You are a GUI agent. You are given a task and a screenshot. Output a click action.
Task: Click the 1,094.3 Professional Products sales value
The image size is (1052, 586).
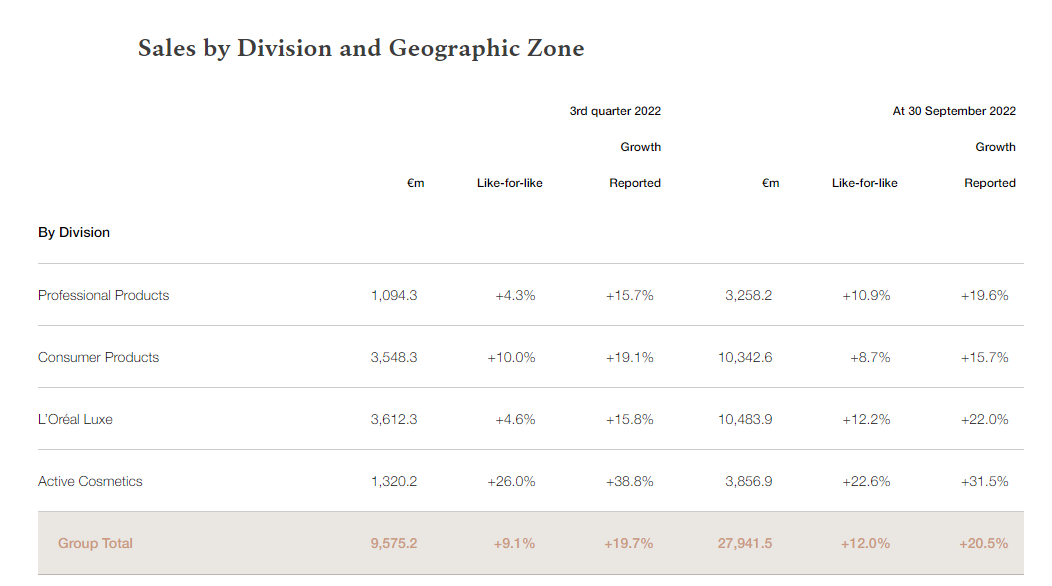point(394,295)
